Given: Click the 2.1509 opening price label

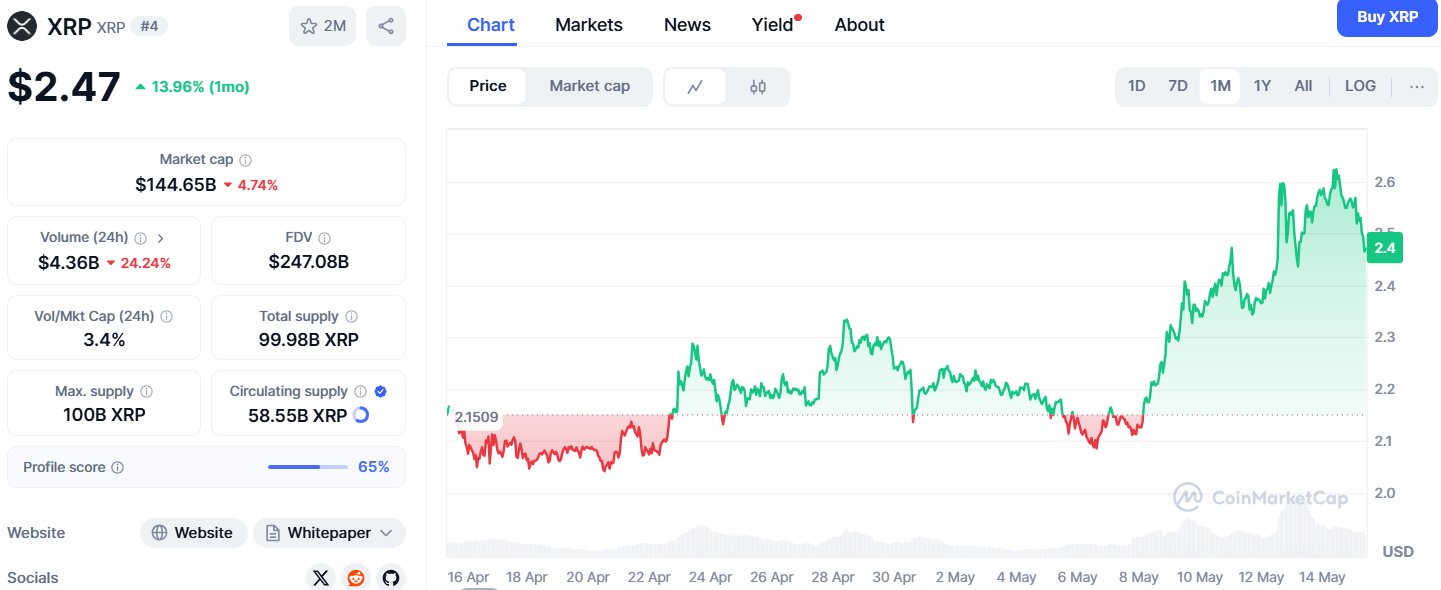Looking at the screenshot, I should pyautogui.click(x=476, y=417).
